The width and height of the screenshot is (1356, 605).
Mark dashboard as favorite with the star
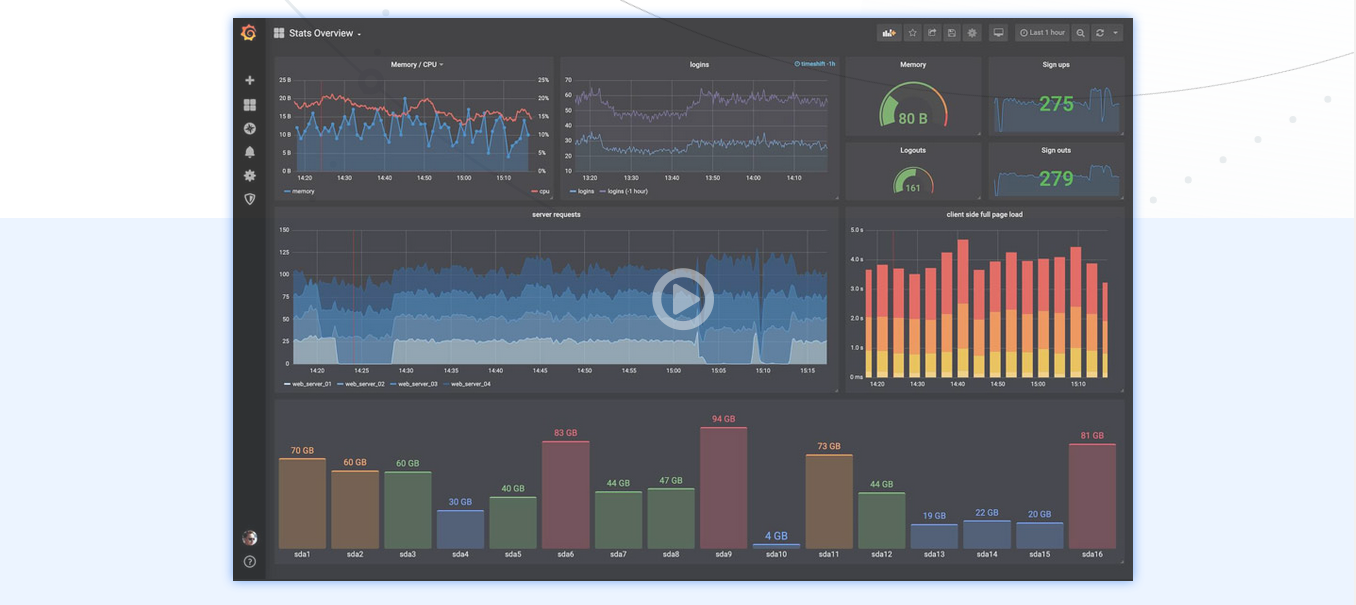point(912,32)
